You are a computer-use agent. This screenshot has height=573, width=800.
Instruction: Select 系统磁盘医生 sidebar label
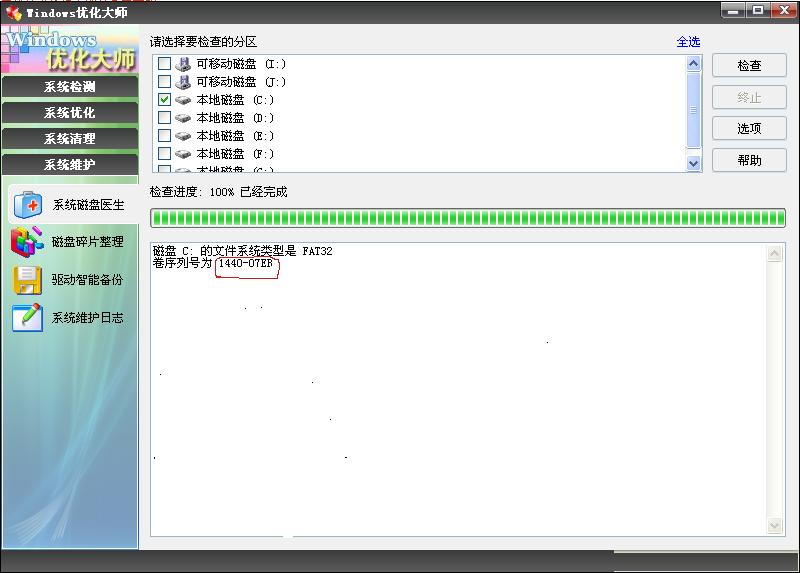tap(88, 205)
